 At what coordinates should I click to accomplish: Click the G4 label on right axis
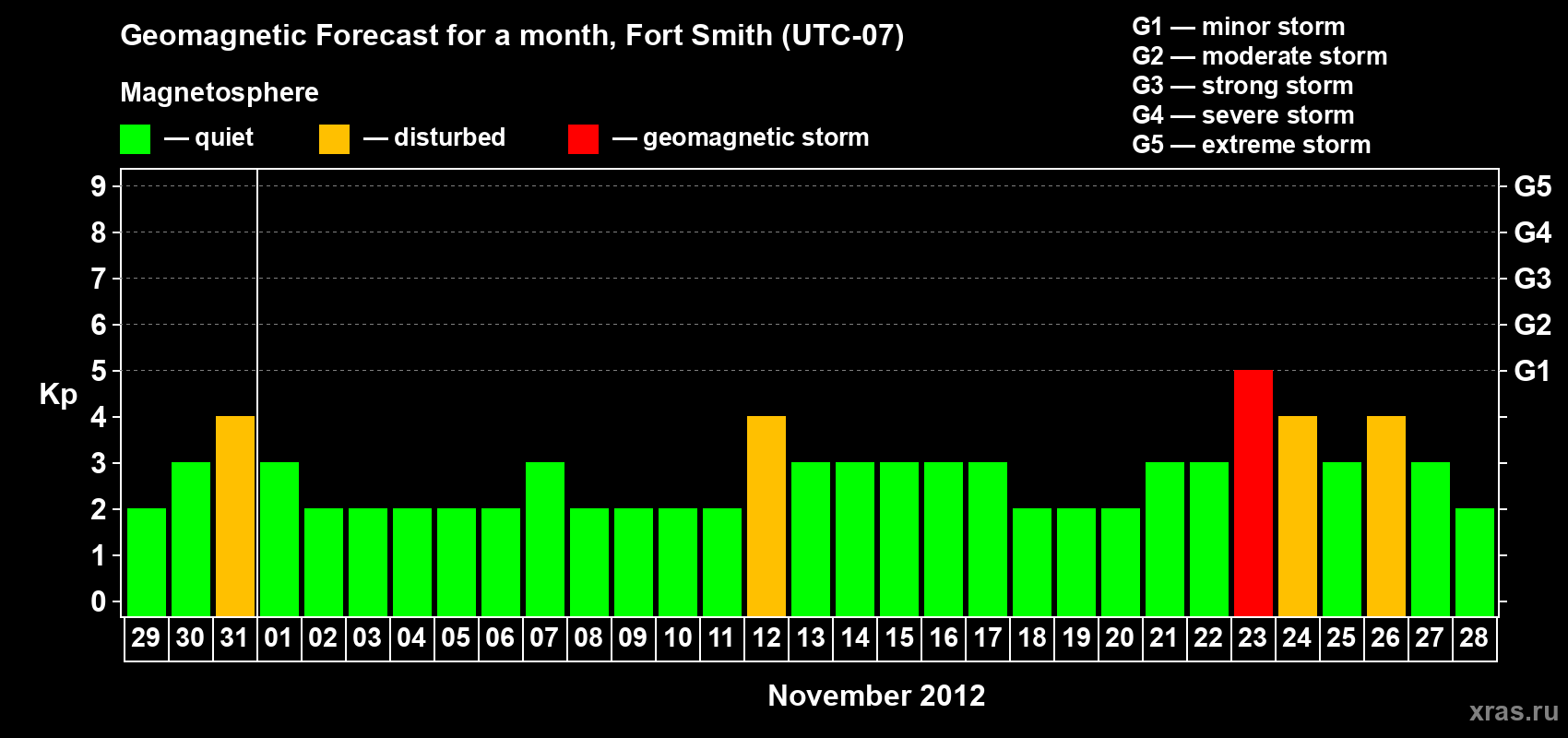[x=1533, y=232]
